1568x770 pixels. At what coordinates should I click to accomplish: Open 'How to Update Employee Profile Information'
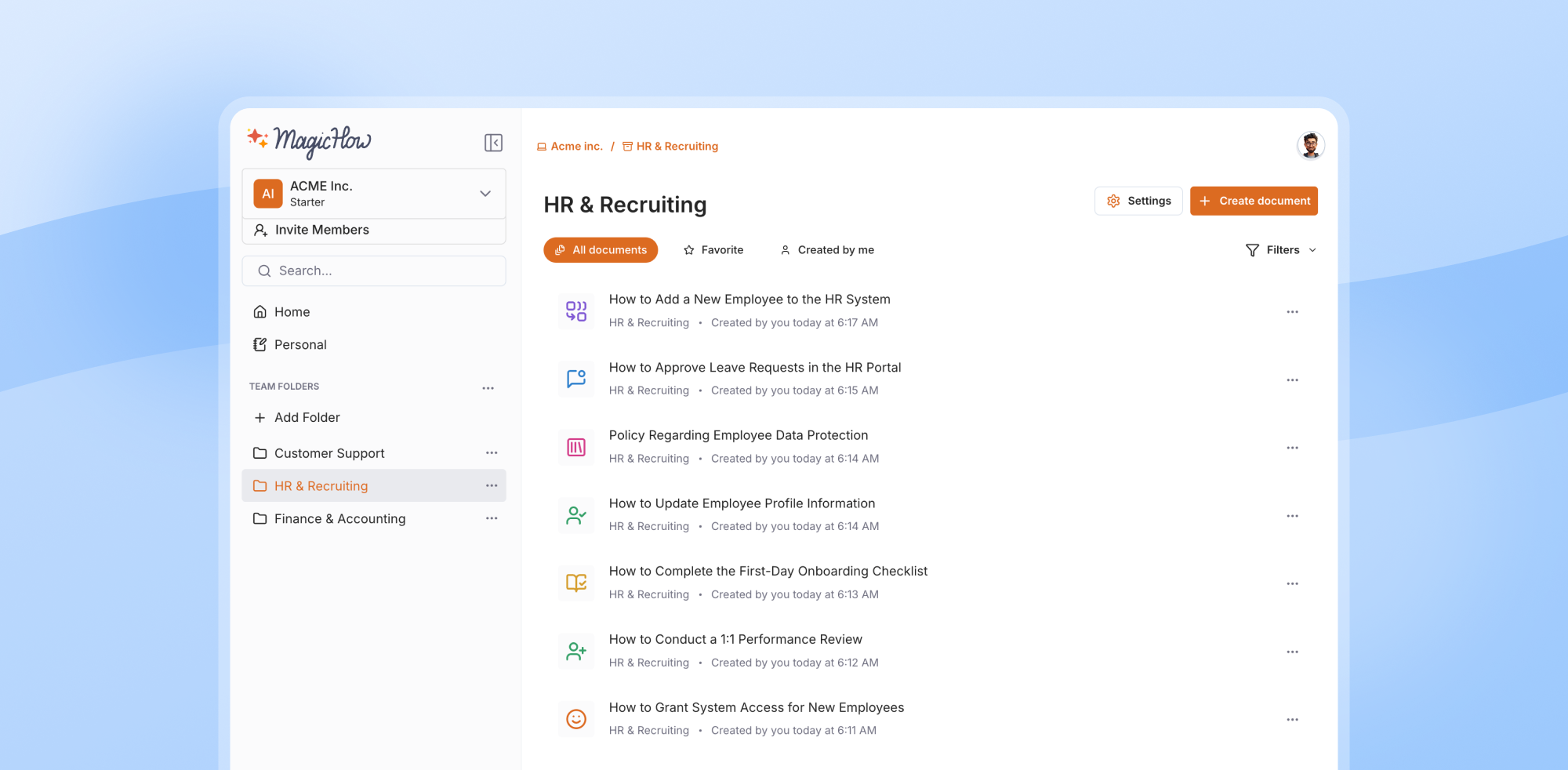(742, 503)
